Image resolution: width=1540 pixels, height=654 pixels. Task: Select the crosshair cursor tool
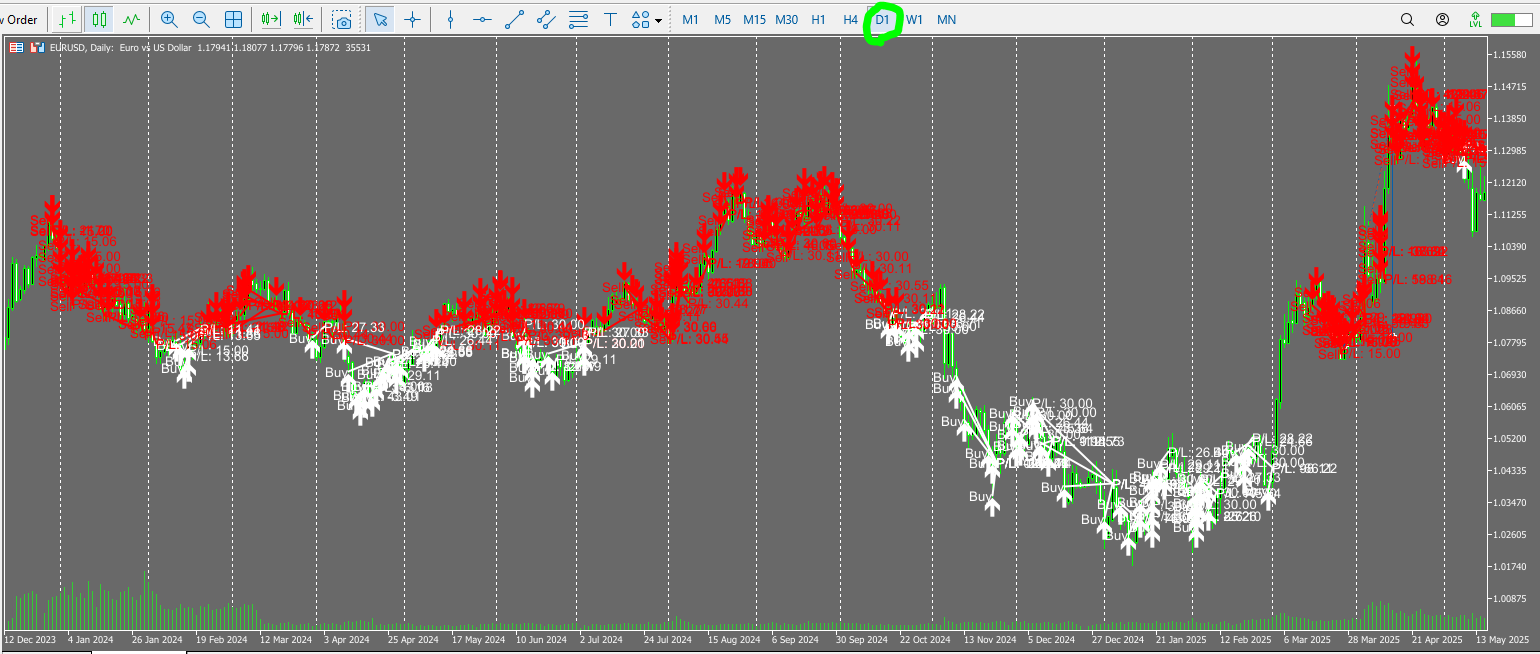click(x=413, y=19)
